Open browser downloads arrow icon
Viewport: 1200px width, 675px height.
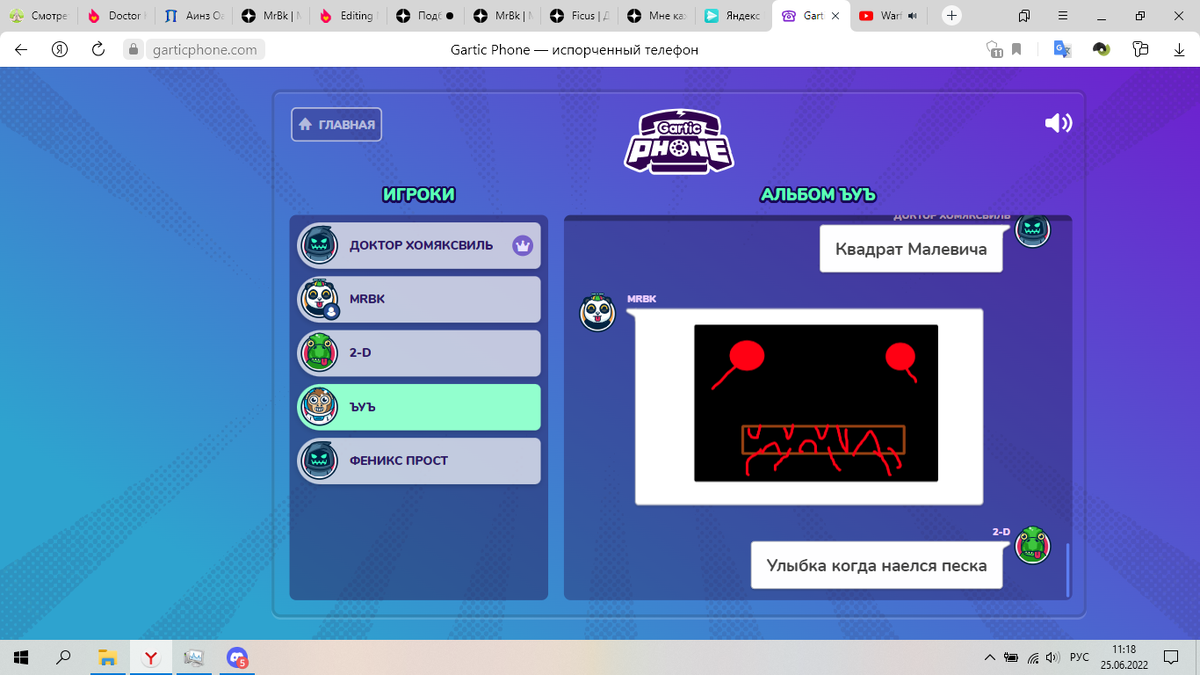coord(1178,49)
